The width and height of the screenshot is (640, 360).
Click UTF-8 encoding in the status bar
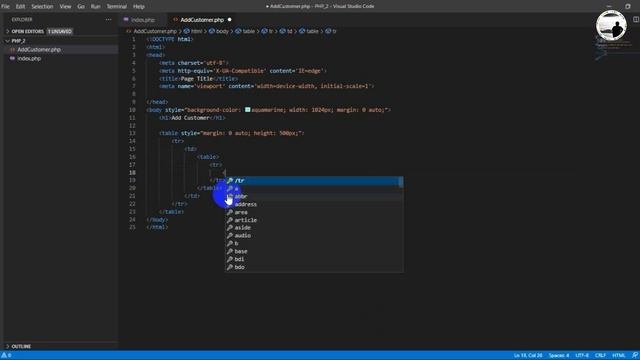click(582, 356)
